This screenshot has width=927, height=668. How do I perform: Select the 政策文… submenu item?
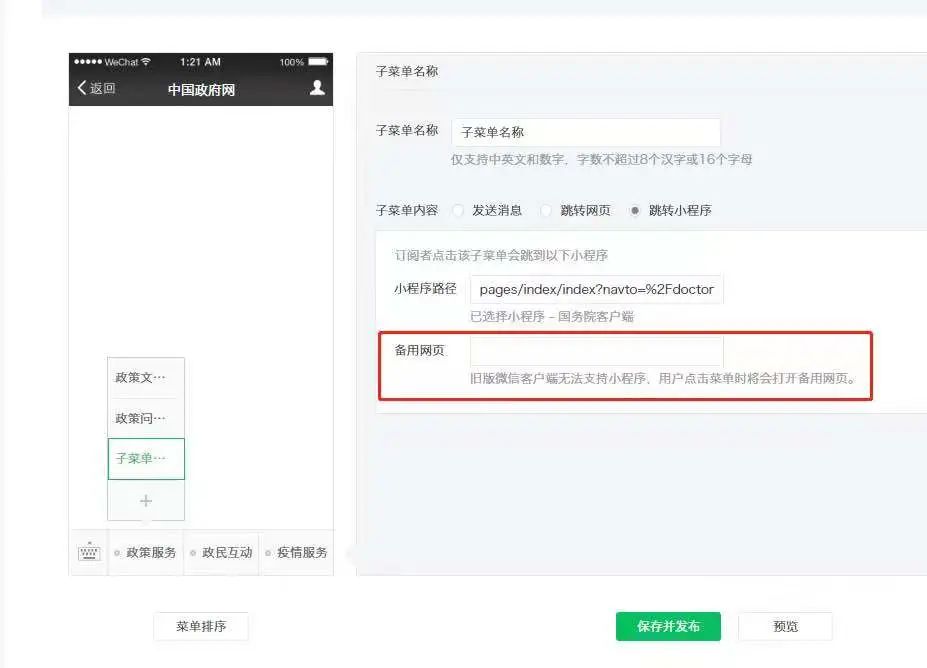tap(146, 377)
